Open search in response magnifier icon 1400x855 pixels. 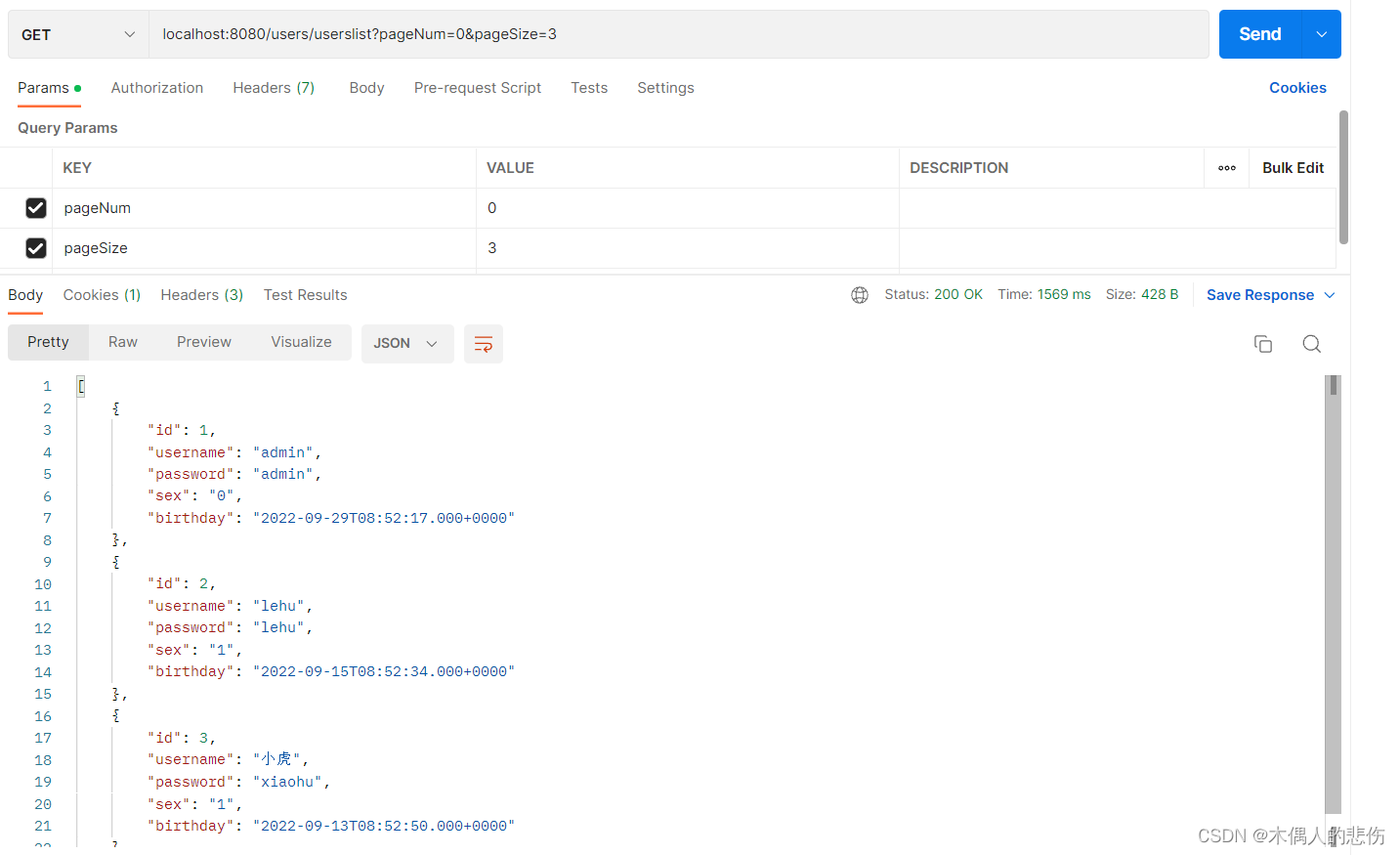(1311, 343)
